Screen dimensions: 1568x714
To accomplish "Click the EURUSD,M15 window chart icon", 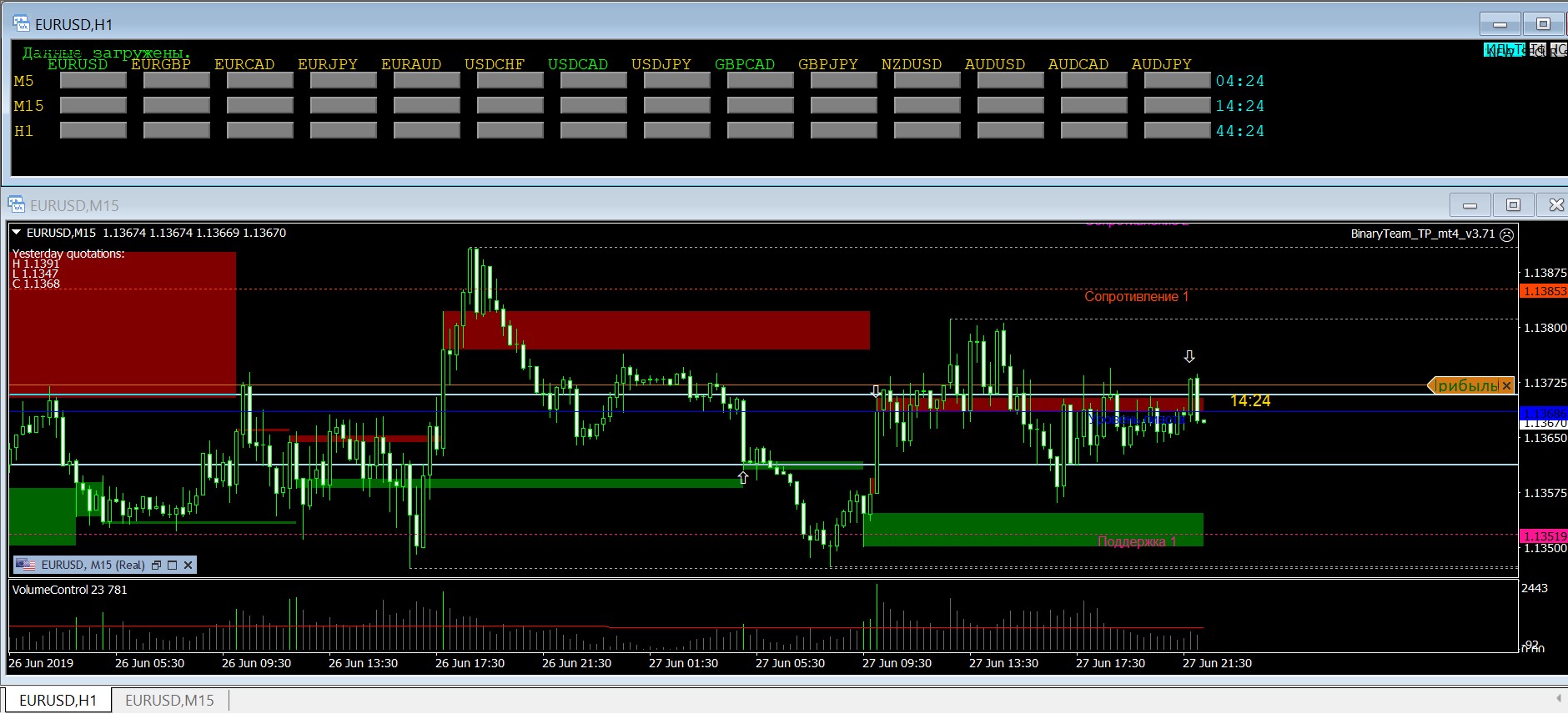I will (16, 204).
